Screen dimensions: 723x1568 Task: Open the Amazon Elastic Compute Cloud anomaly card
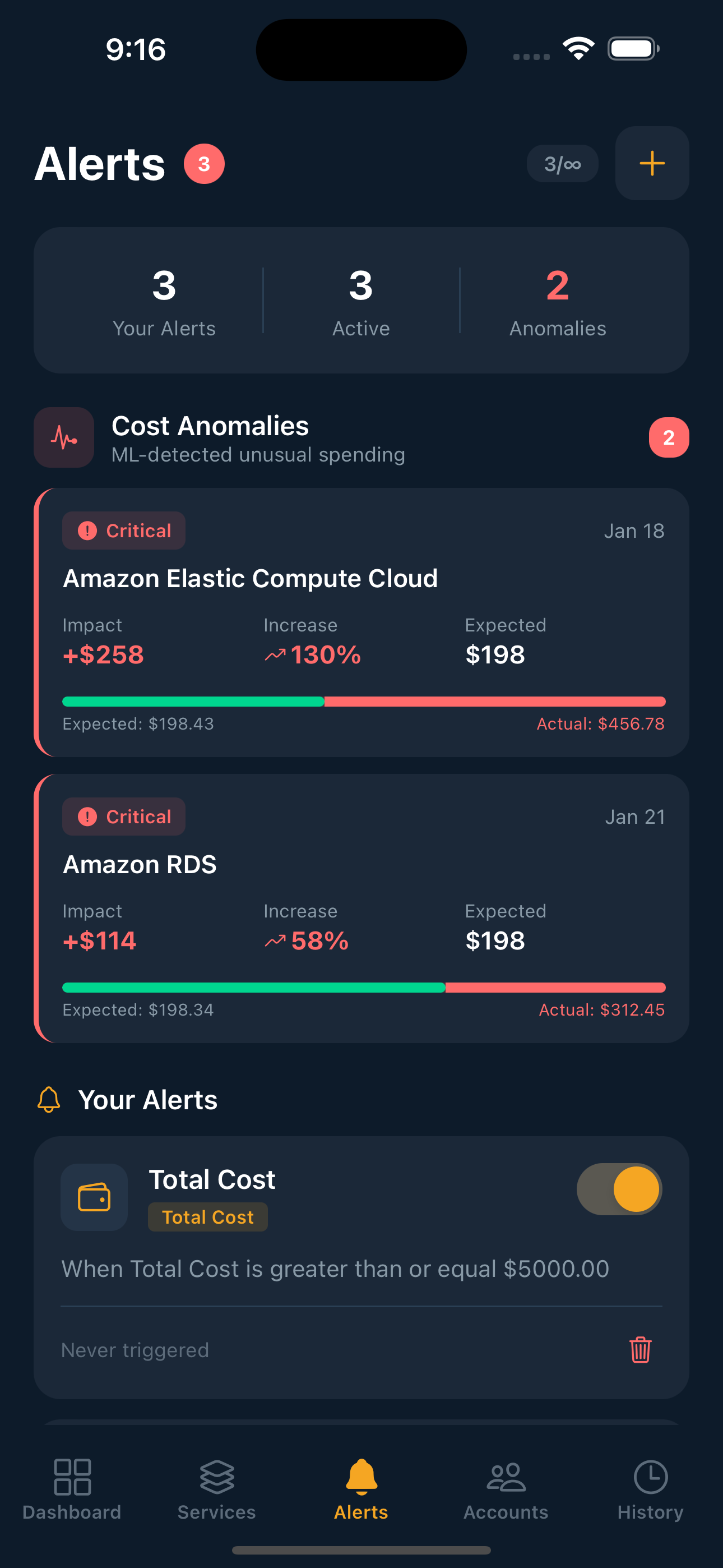click(361, 621)
